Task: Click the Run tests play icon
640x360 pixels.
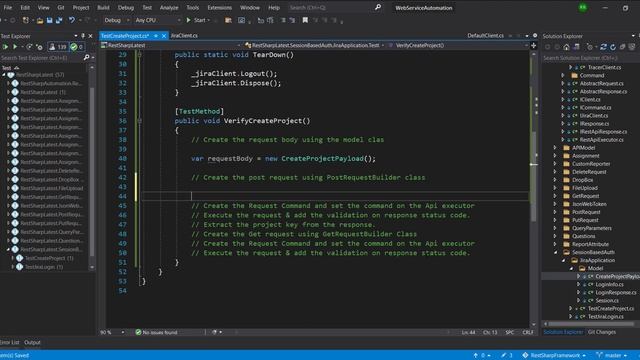Action: (15, 47)
